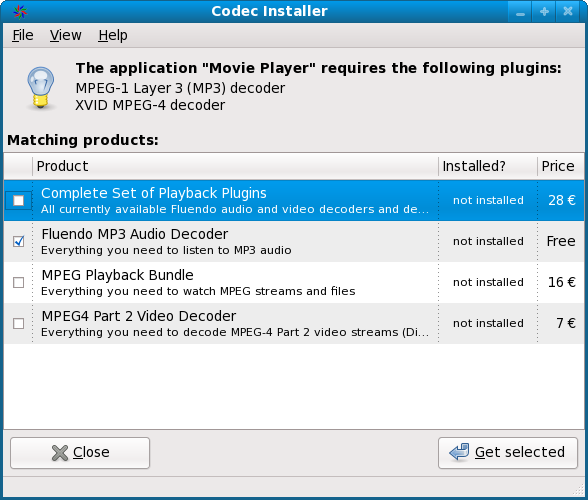Maximize the Codec Installer window
This screenshot has width=588, height=500.
point(544,12)
